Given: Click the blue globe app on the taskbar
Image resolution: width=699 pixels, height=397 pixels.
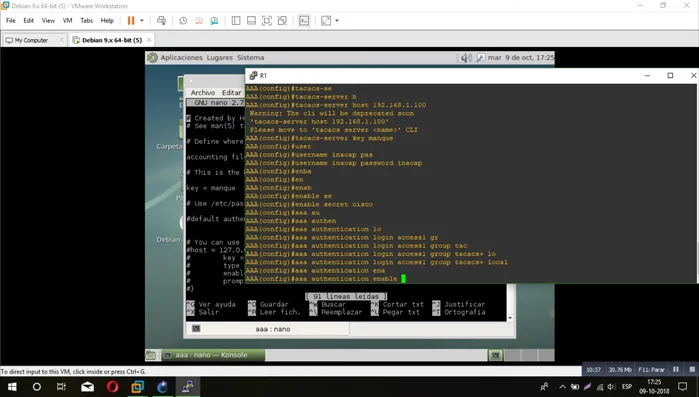Looking at the screenshot, I should (162, 387).
